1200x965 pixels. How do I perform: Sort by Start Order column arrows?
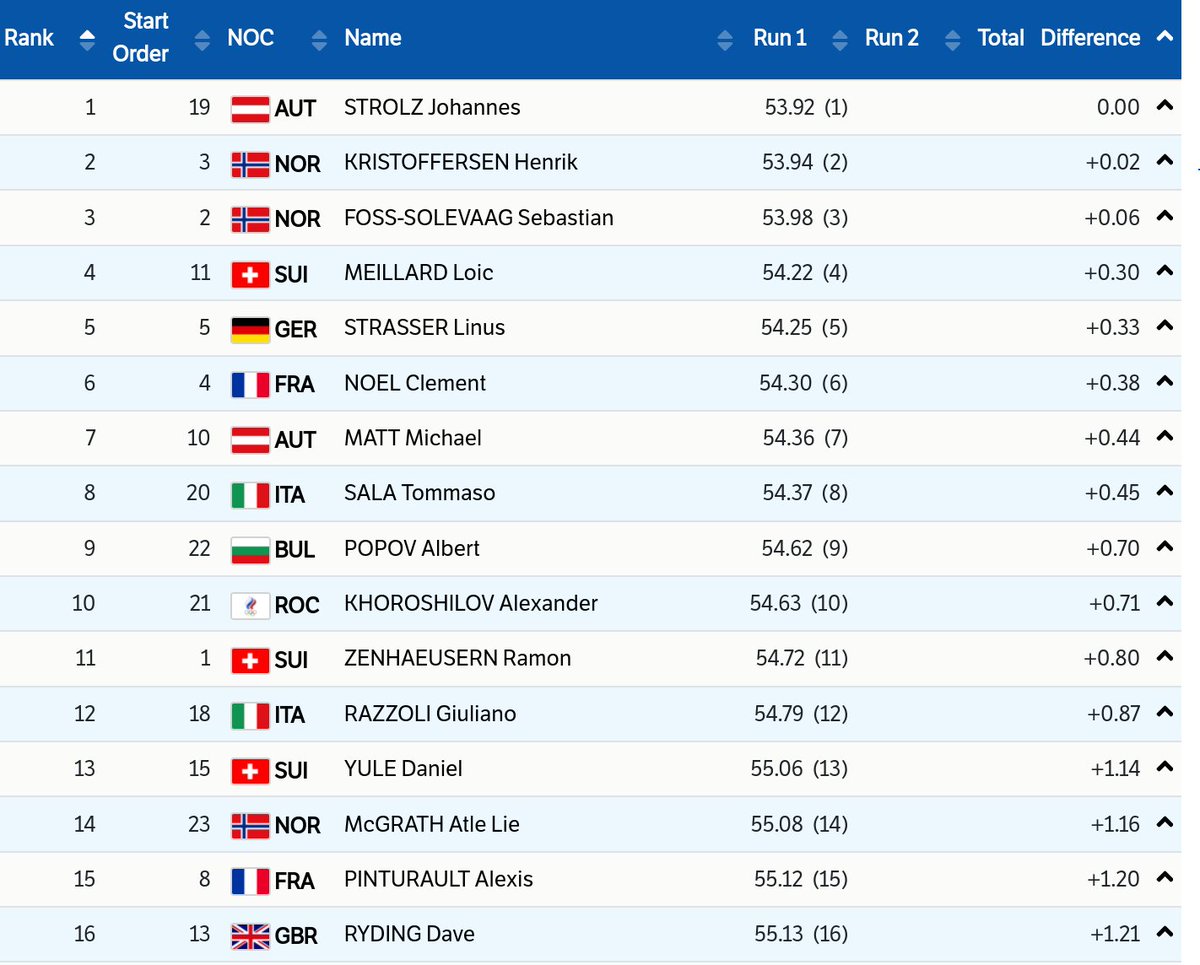[203, 40]
